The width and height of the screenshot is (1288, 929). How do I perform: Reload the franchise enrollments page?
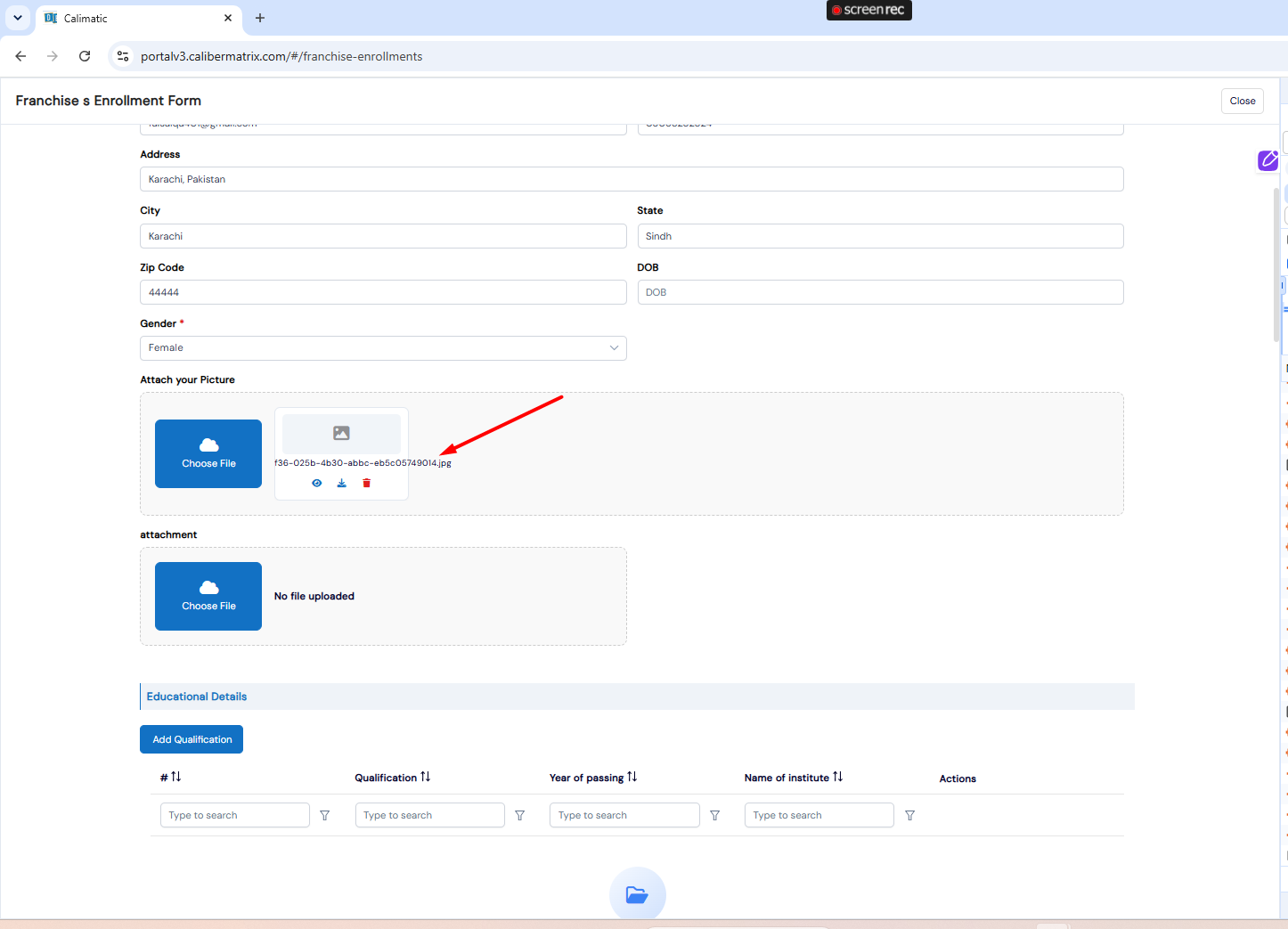tap(85, 56)
